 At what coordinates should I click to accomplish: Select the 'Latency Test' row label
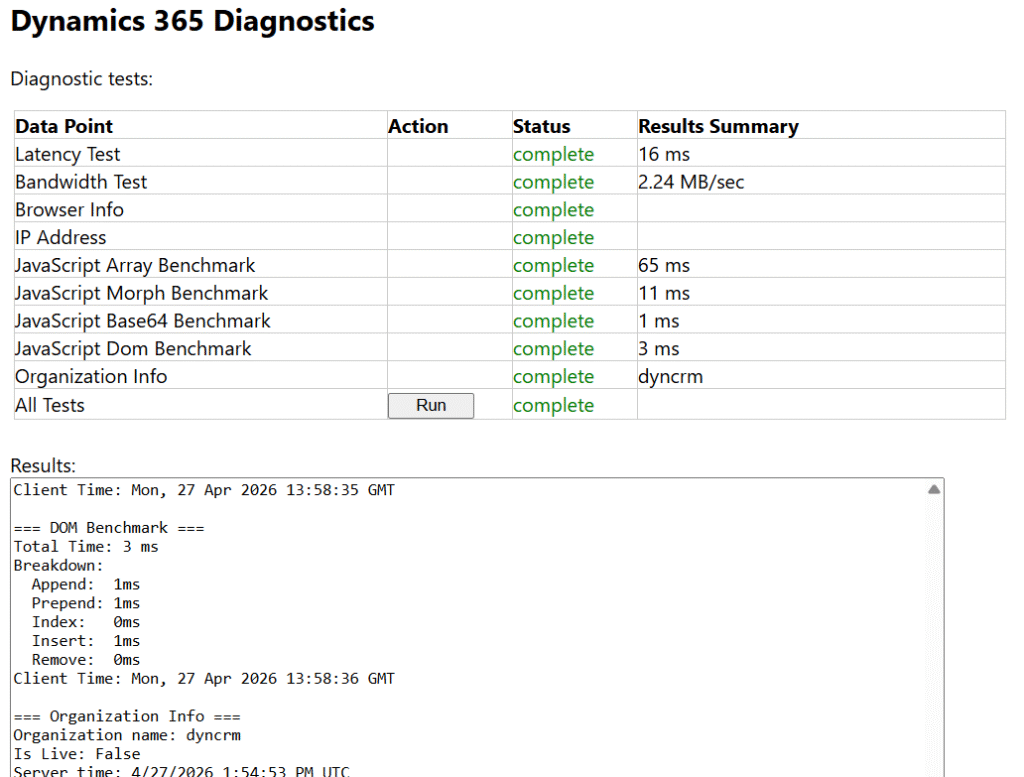[68, 154]
